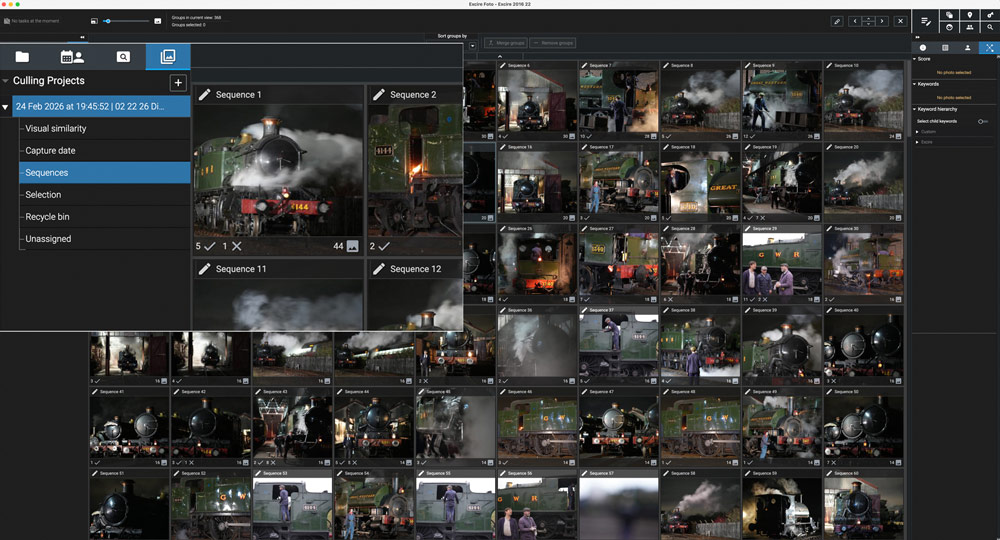The width and height of the screenshot is (1000, 540).
Task: Click the accepted checkmark count on Sequence 1
Action: click(x=205, y=246)
